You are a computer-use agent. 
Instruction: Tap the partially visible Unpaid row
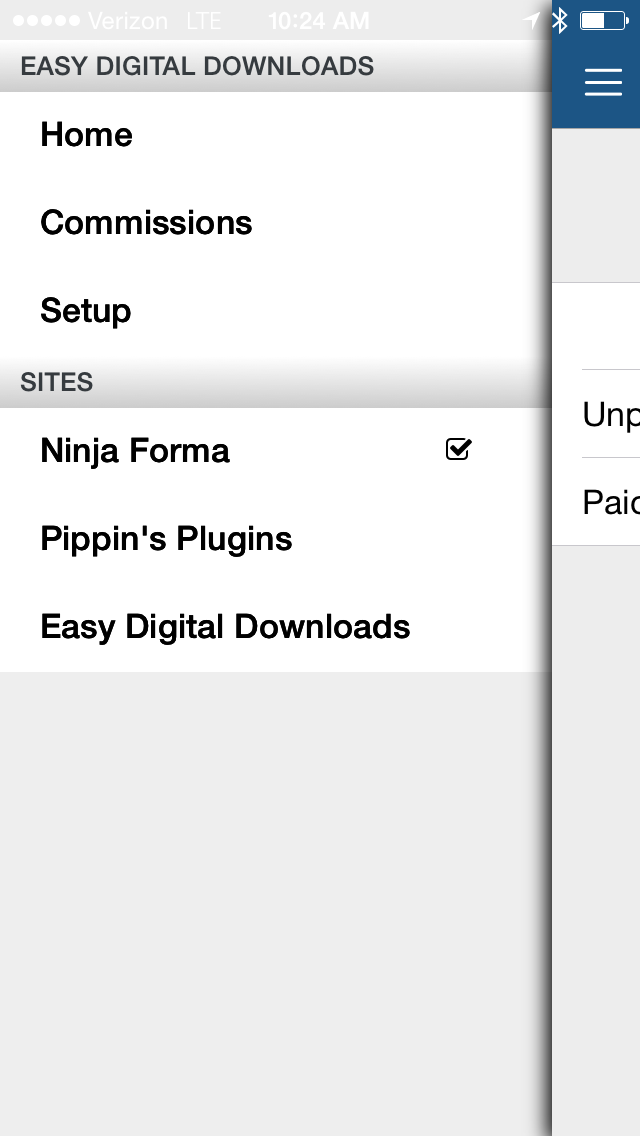[x=610, y=414]
